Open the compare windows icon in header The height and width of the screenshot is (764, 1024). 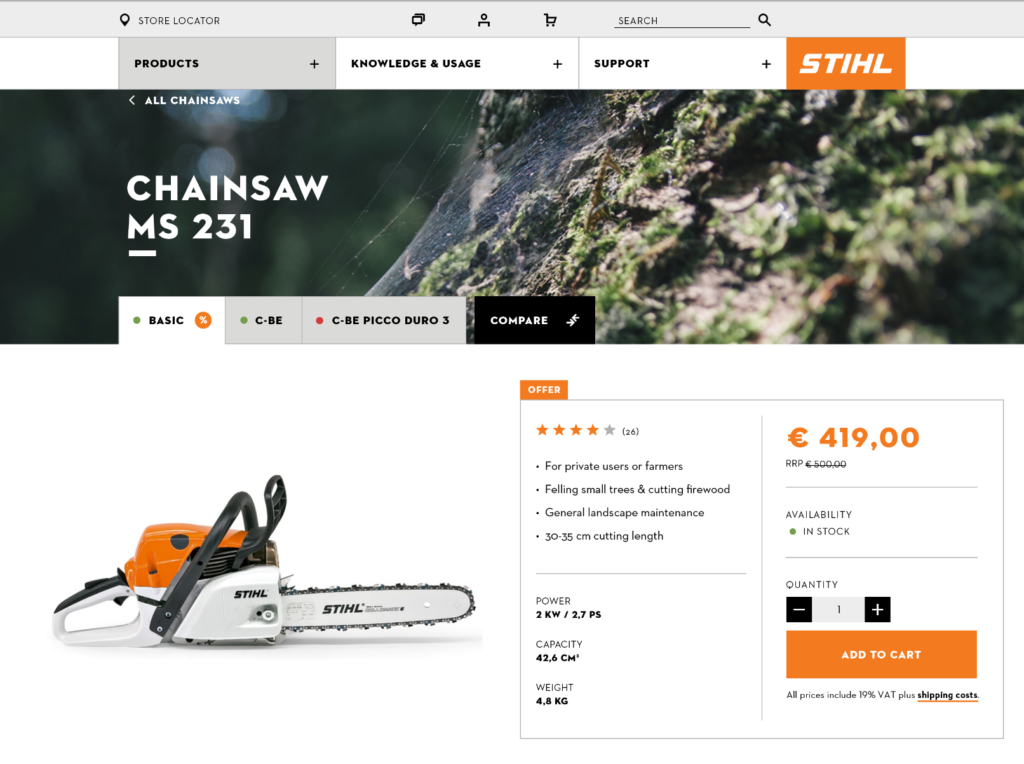(x=419, y=20)
